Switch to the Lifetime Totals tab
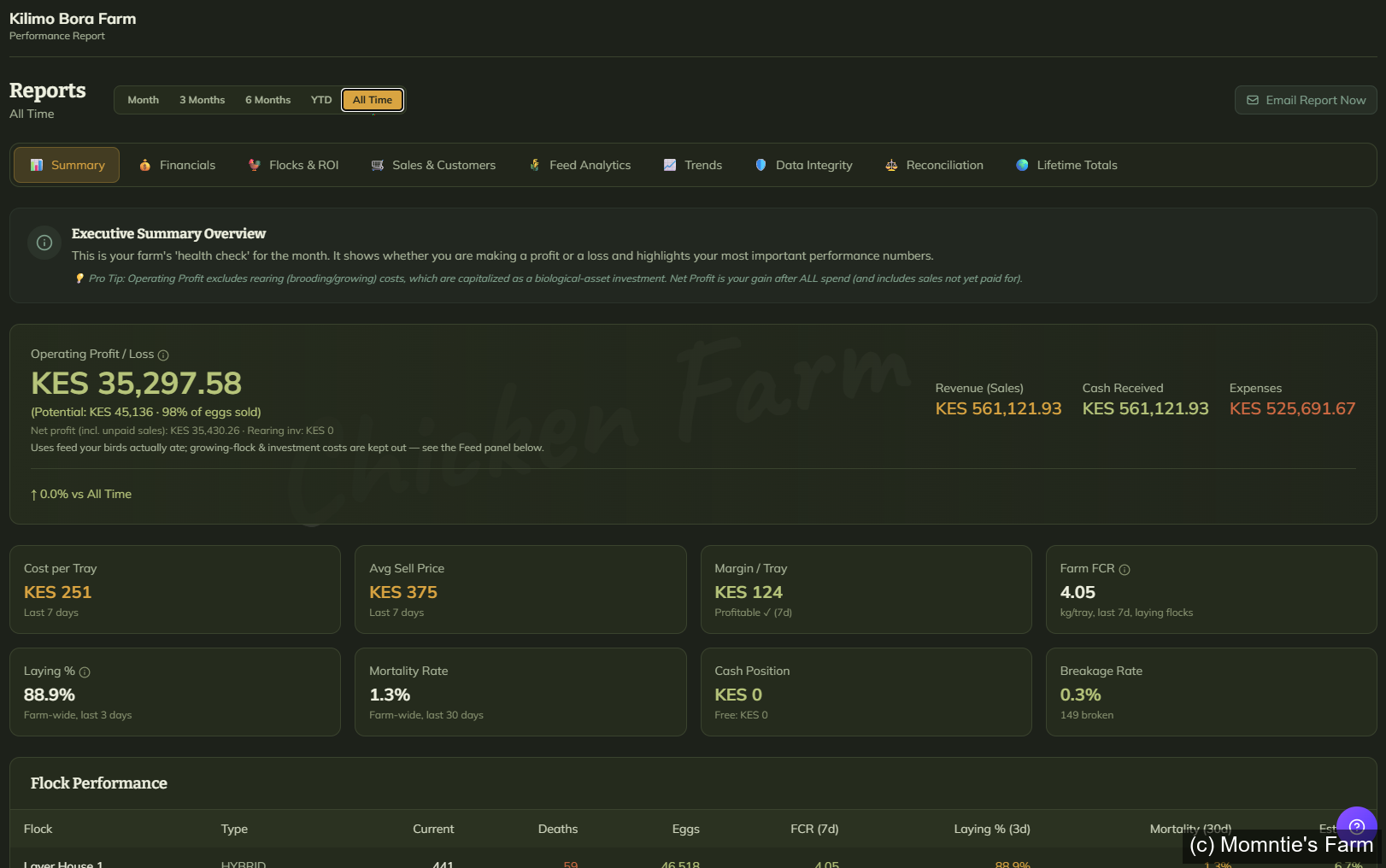 coord(1067,165)
